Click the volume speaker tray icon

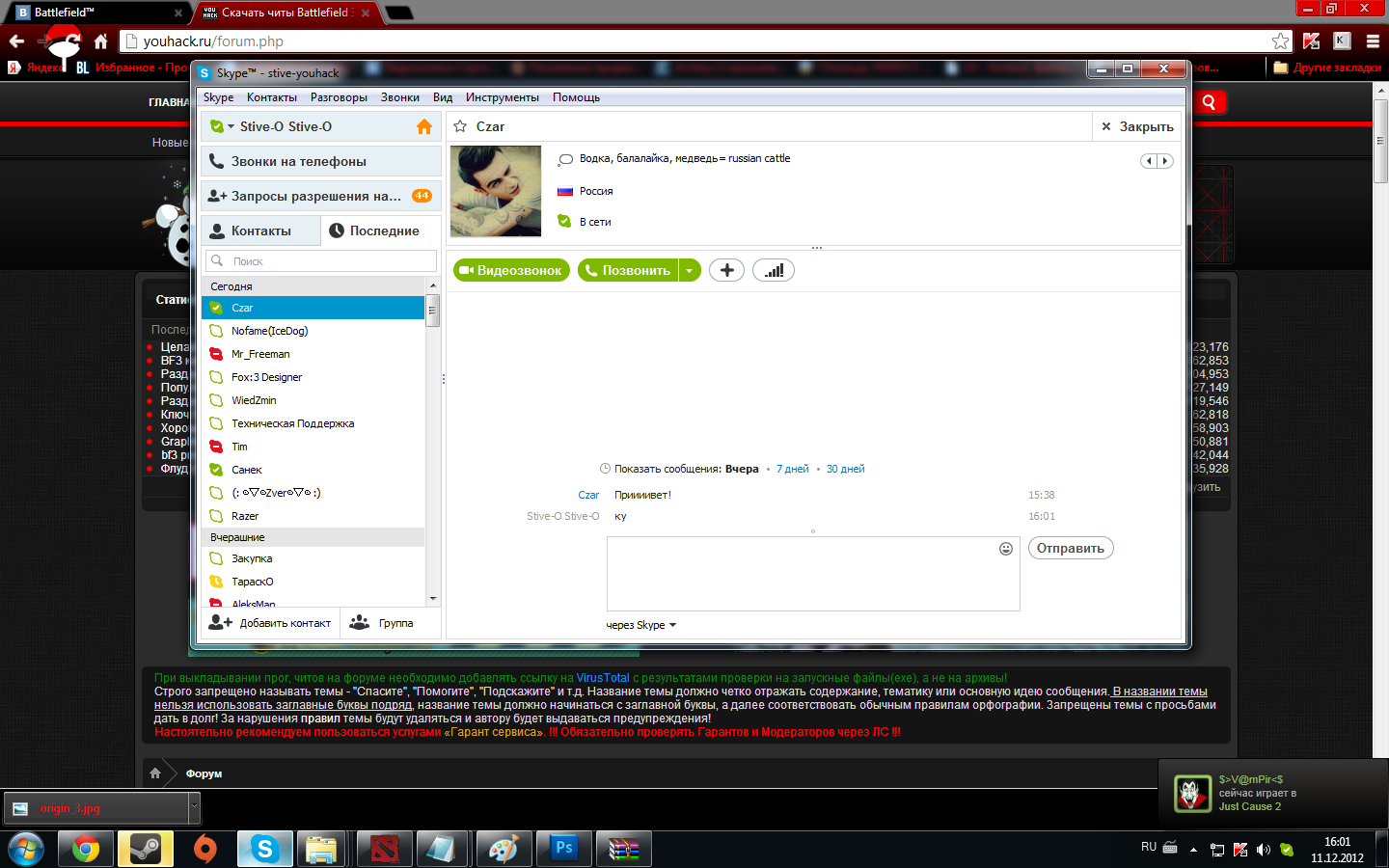pyautogui.click(x=1264, y=850)
